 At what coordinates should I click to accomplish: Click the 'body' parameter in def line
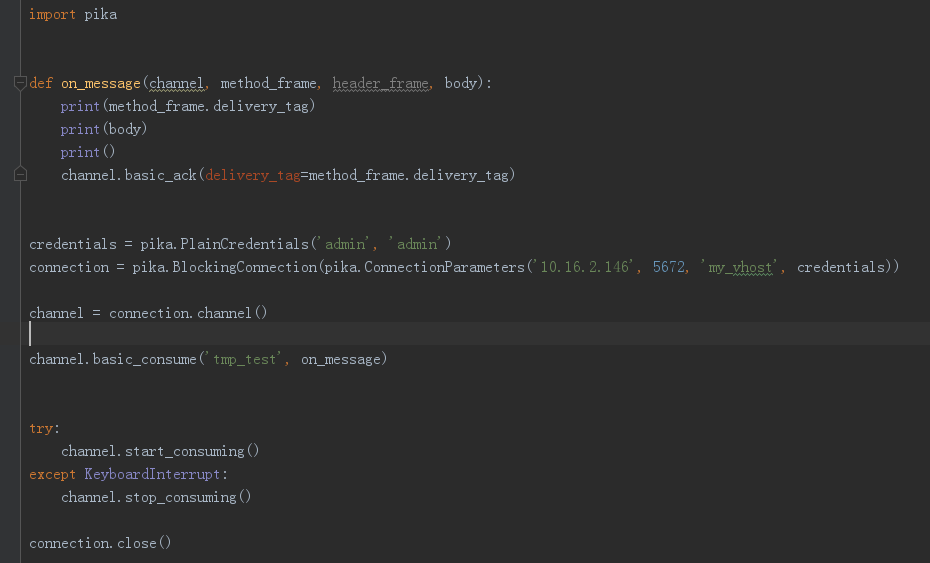(x=460, y=83)
